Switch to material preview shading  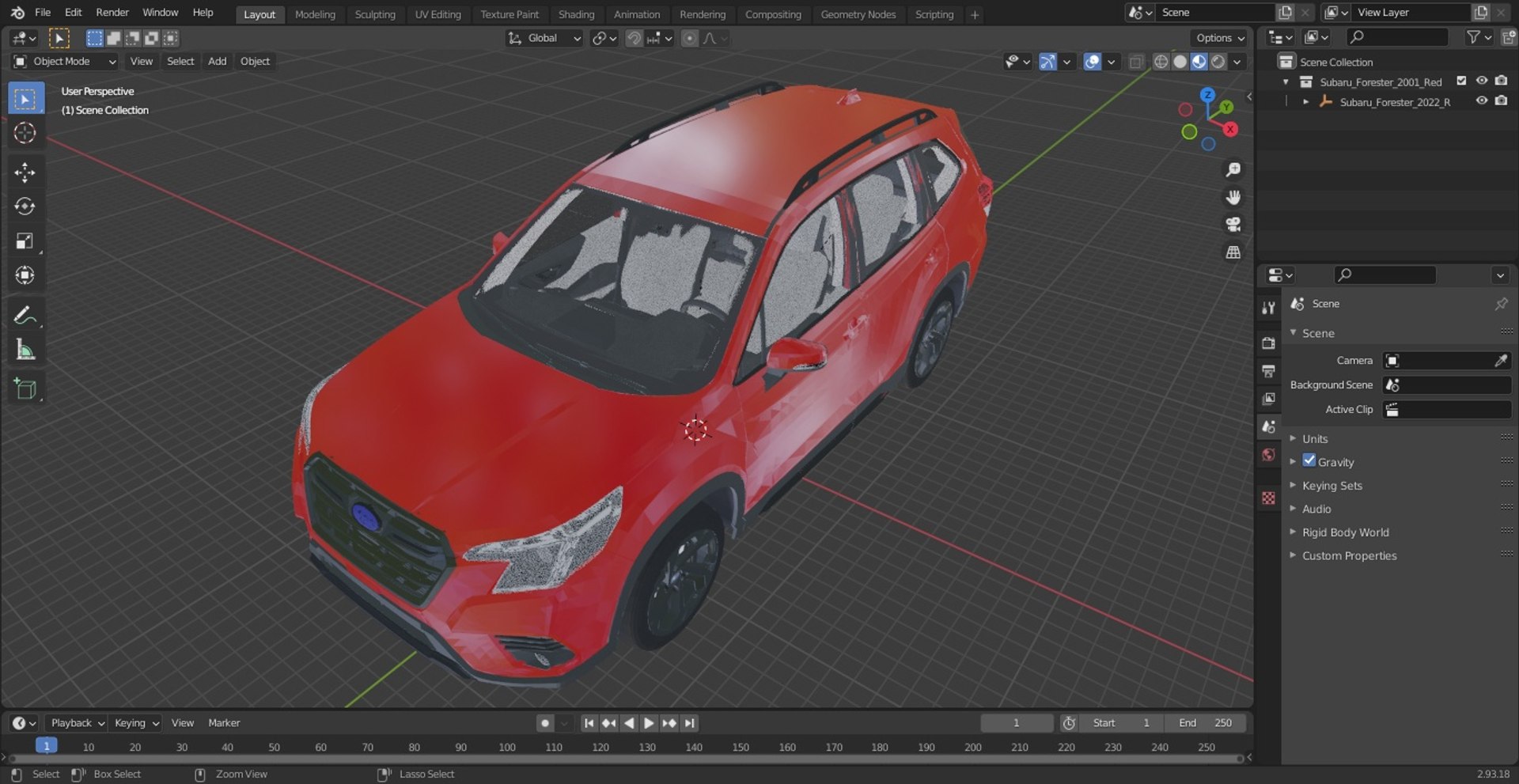[1199, 62]
